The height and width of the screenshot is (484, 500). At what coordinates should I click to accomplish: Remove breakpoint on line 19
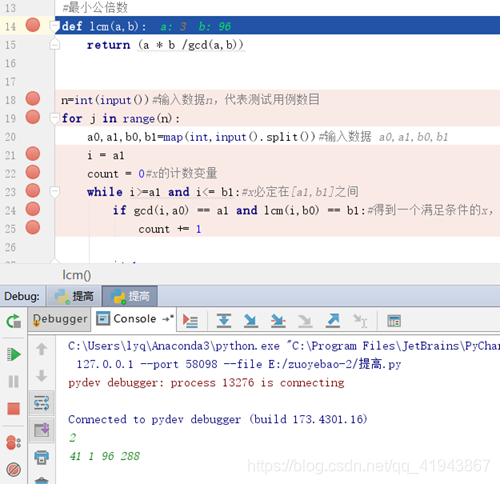point(33,117)
